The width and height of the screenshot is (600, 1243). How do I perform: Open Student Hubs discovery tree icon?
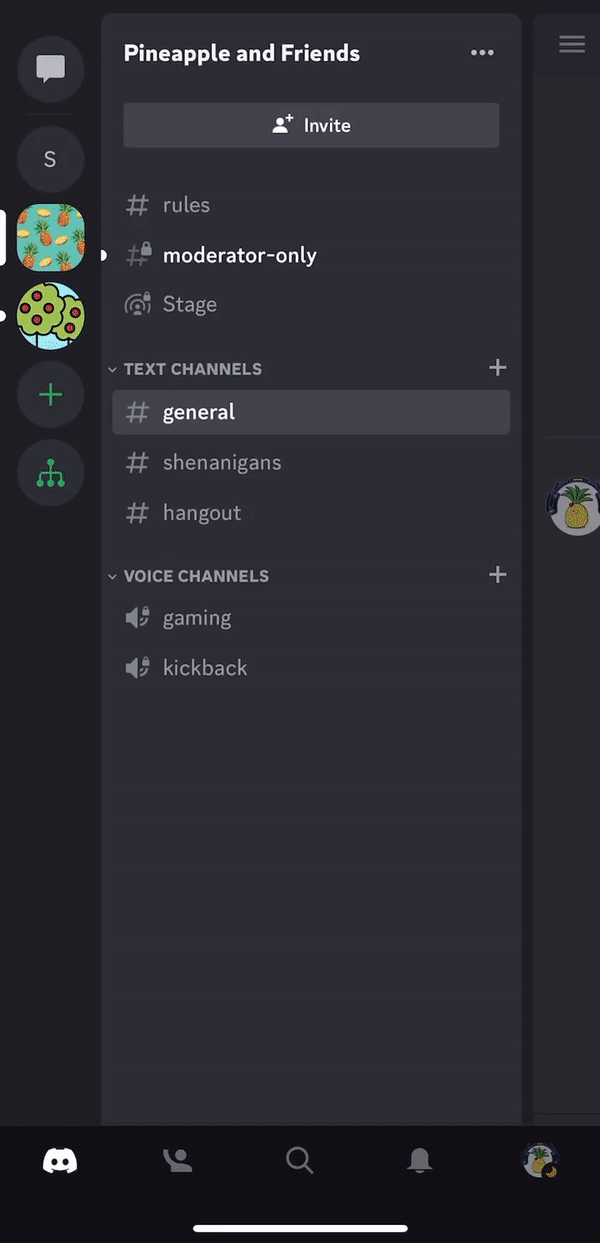pos(50,473)
